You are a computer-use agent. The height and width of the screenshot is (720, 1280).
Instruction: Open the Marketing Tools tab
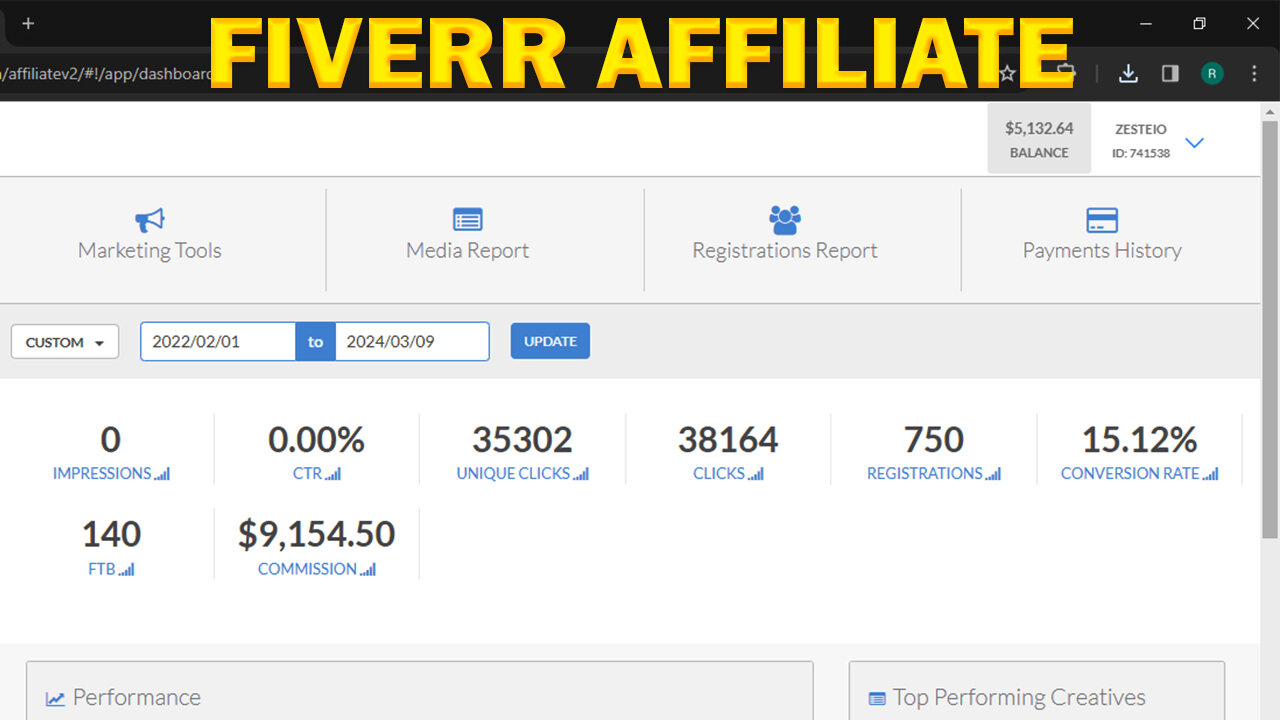pos(150,238)
